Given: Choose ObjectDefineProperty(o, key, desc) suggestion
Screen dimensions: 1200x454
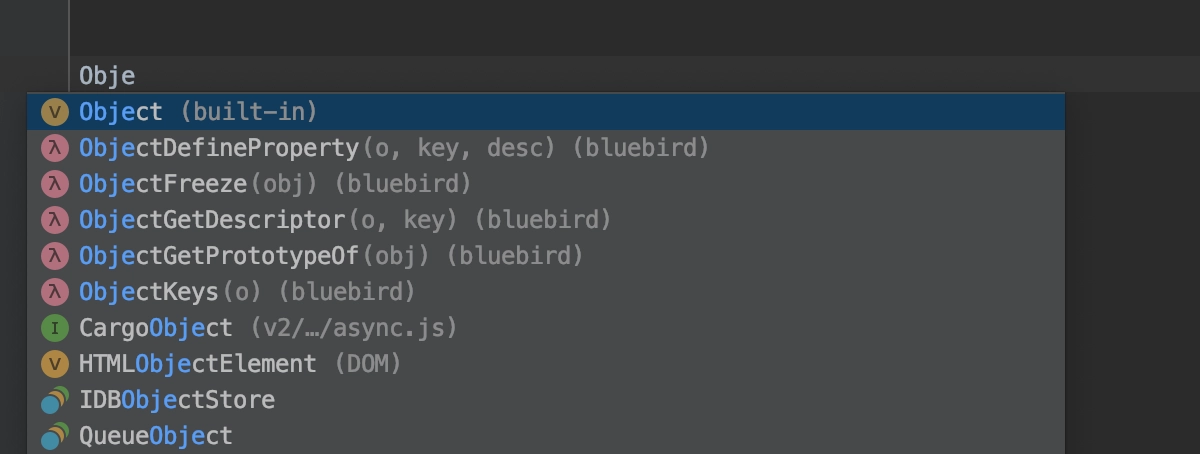Looking at the screenshot, I should [546, 147].
